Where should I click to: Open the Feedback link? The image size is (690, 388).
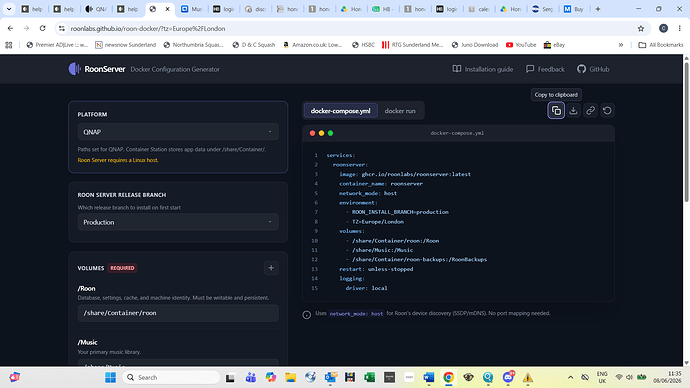tap(545, 69)
